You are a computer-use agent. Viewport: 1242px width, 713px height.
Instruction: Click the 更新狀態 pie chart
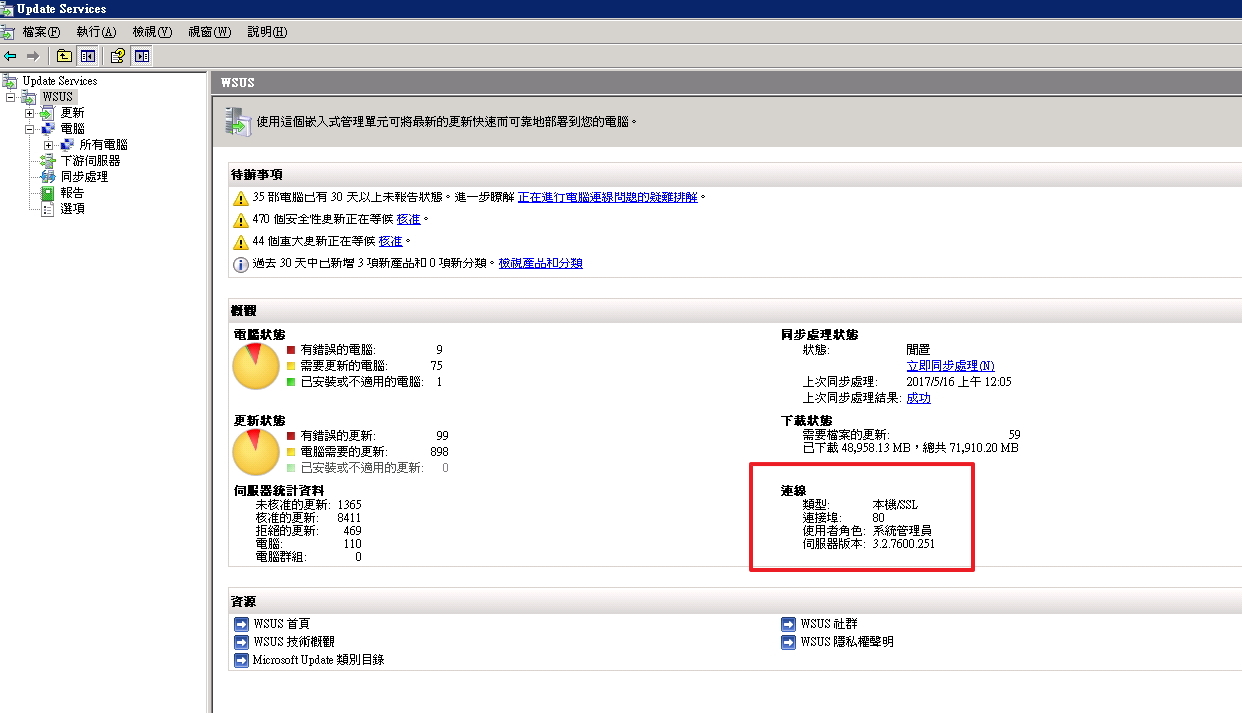click(x=256, y=452)
